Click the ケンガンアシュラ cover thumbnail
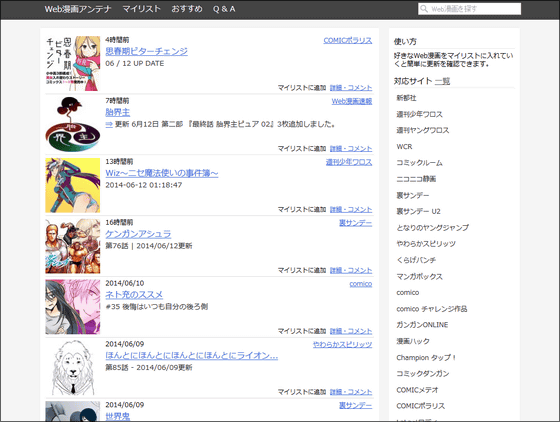The image size is (560, 422). (x=73, y=246)
